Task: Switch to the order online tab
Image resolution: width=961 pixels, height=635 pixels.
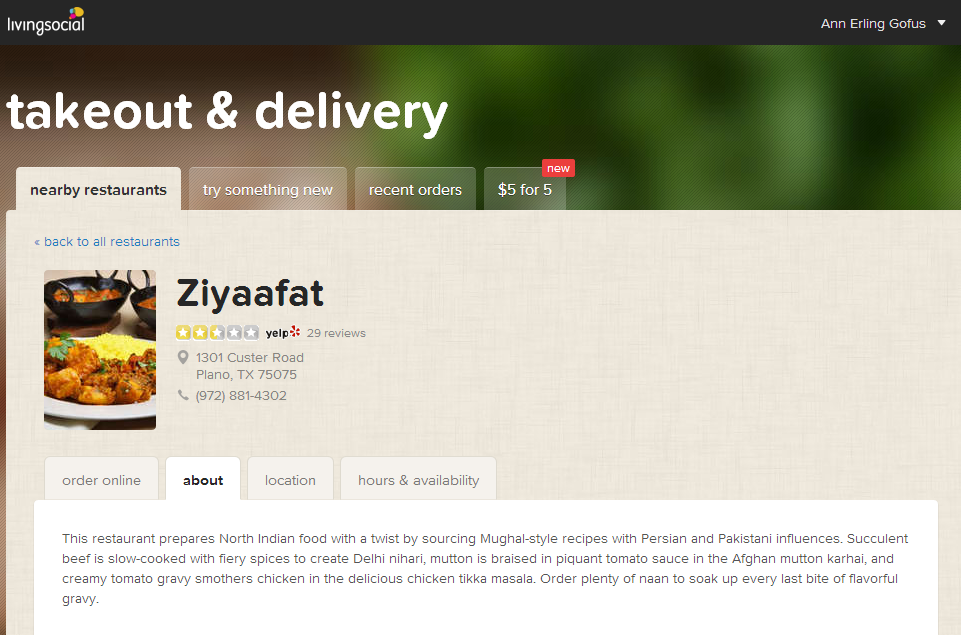Action: coord(102,480)
